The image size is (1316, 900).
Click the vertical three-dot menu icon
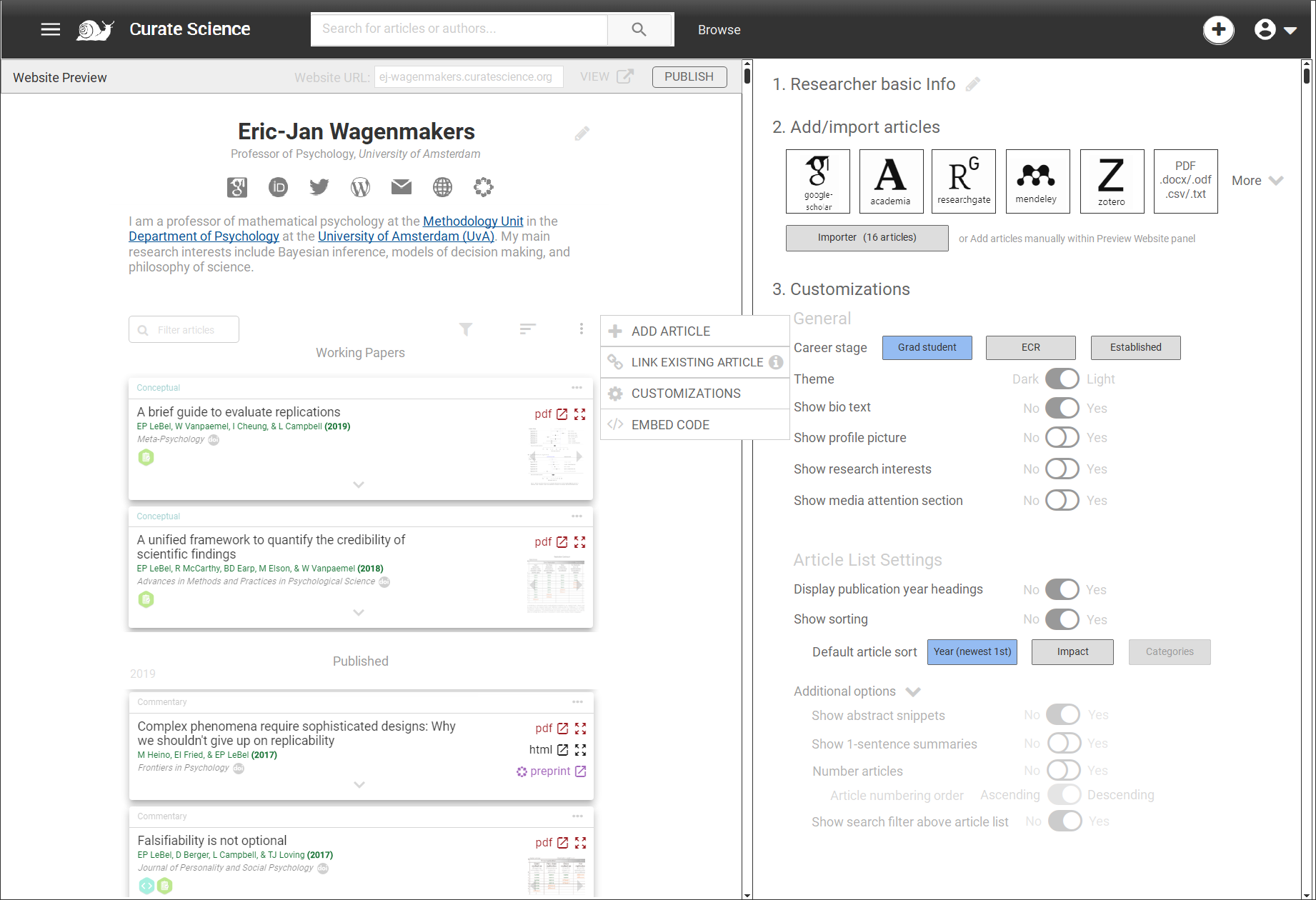coord(582,329)
